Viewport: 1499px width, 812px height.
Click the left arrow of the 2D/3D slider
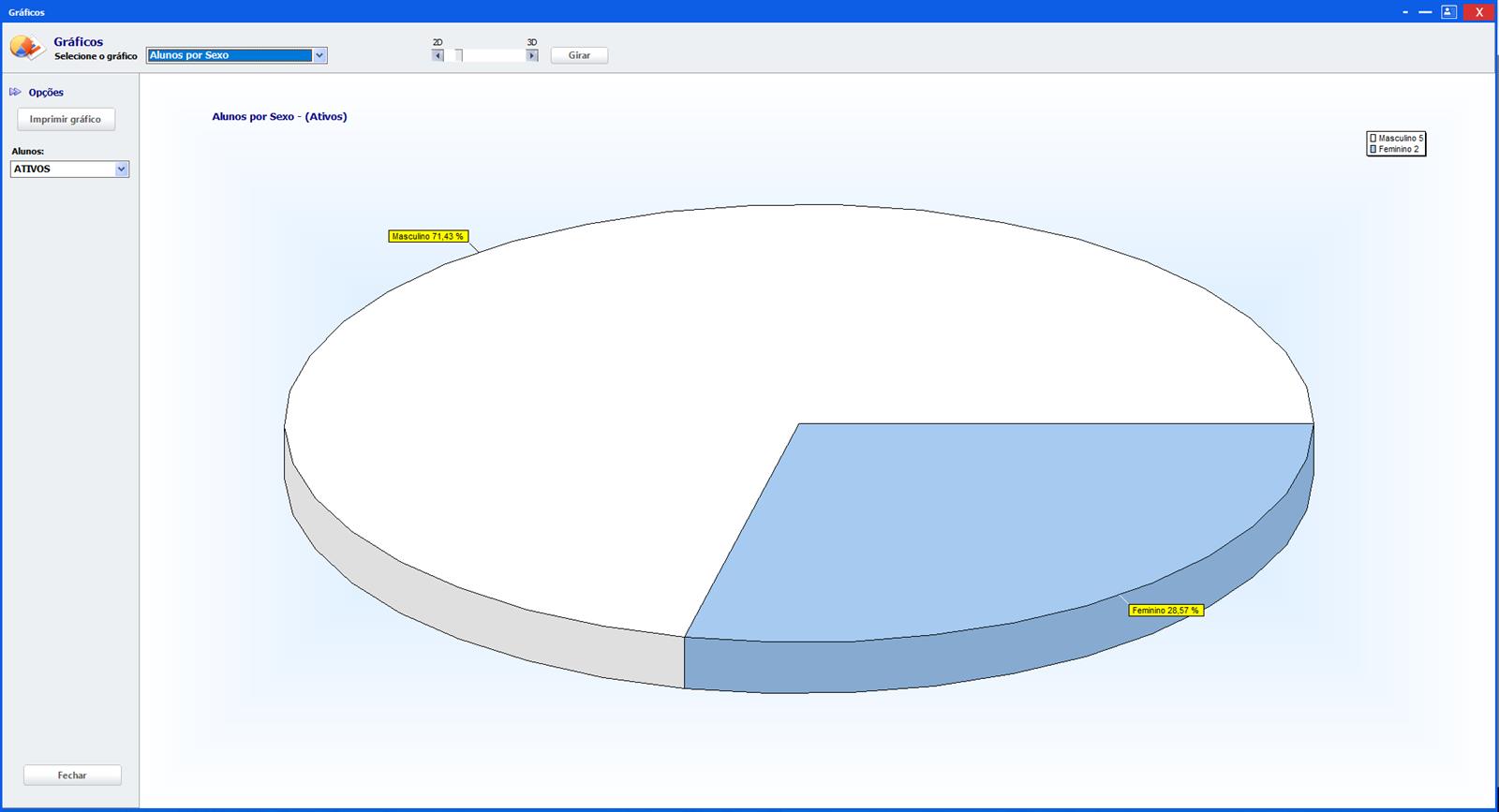coord(438,55)
